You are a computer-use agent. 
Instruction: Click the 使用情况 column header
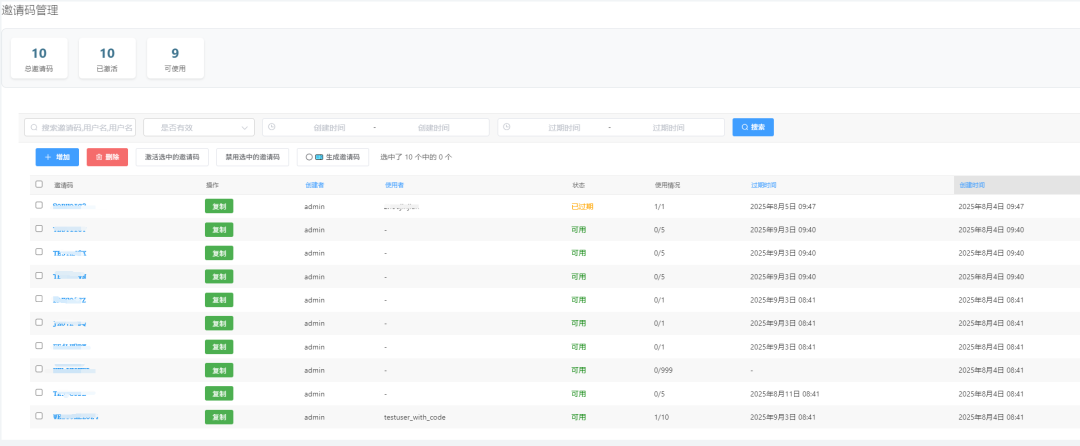click(x=668, y=185)
